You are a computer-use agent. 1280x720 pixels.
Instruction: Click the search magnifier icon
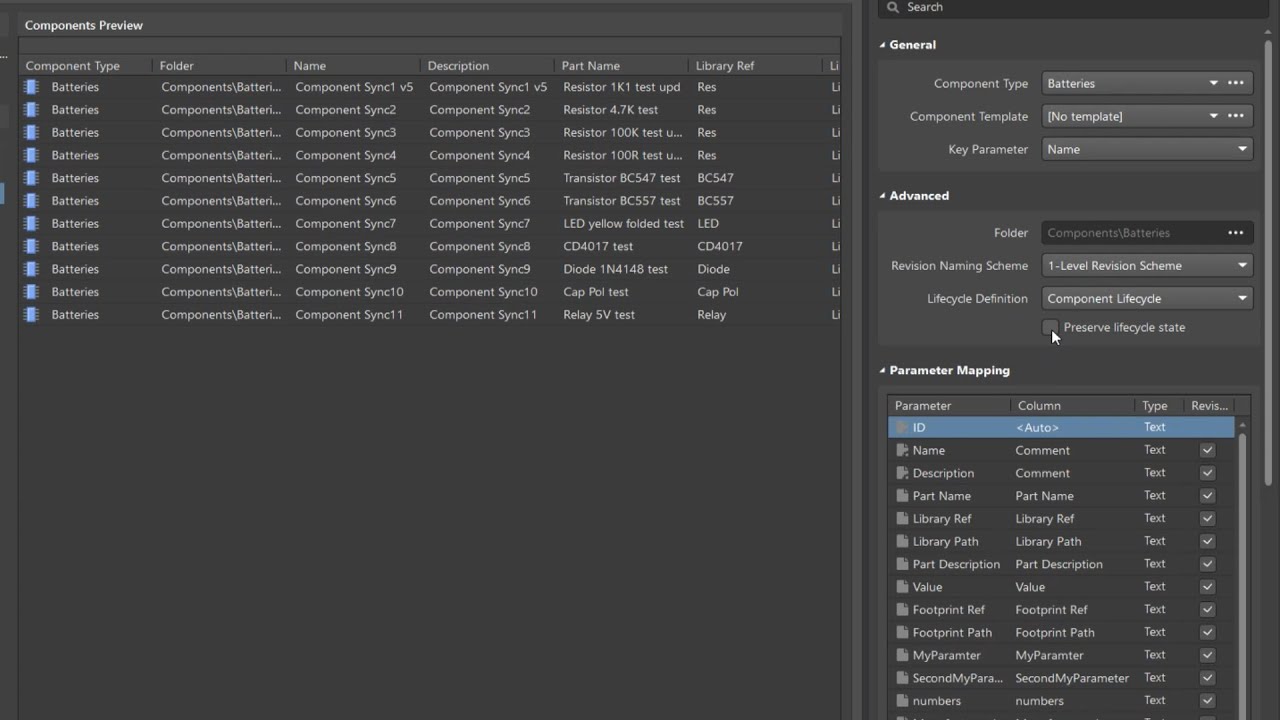[893, 7]
